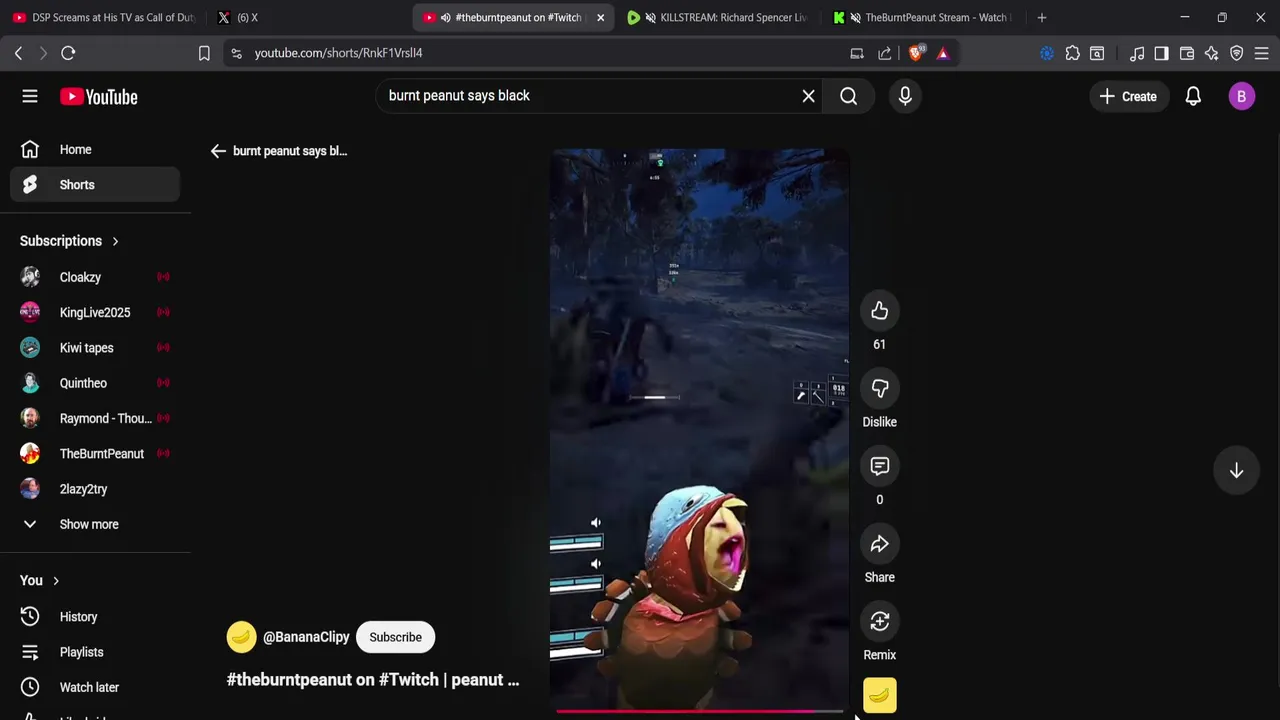The image size is (1280, 720).
Task: Open Watch later in the sidebar
Action: point(95,688)
